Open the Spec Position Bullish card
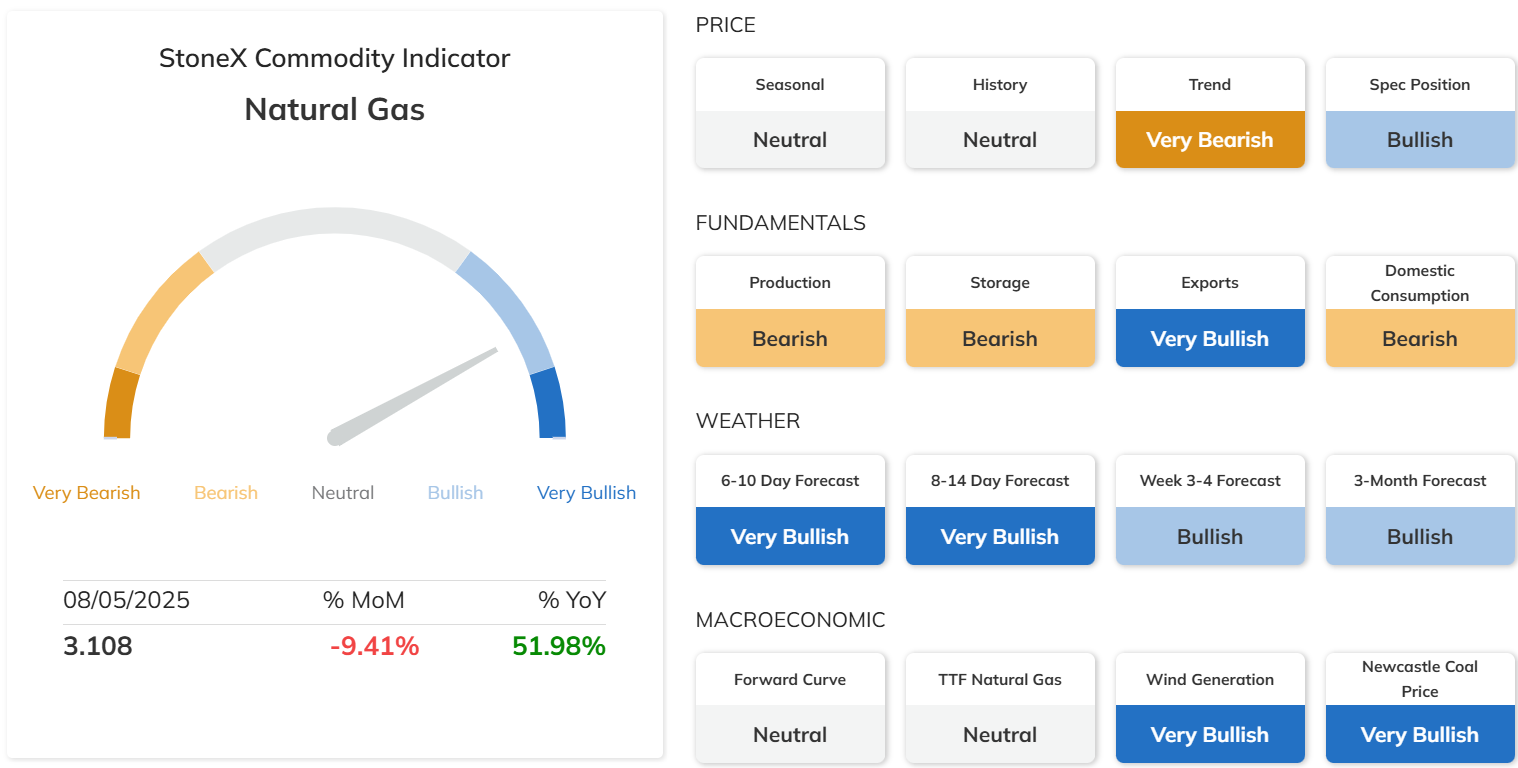Viewport: 1518px width, 768px height. pyautogui.click(x=1420, y=113)
